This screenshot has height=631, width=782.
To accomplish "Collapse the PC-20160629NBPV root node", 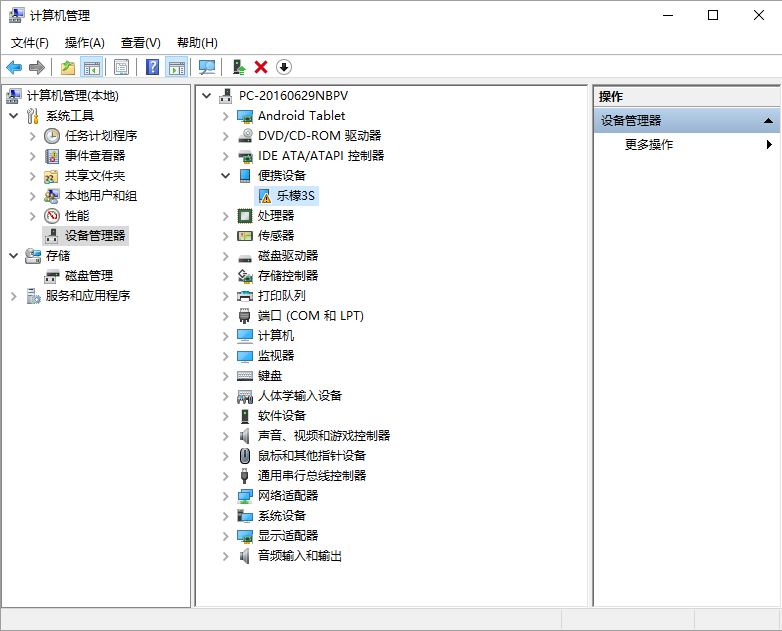I will click(206, 96).
